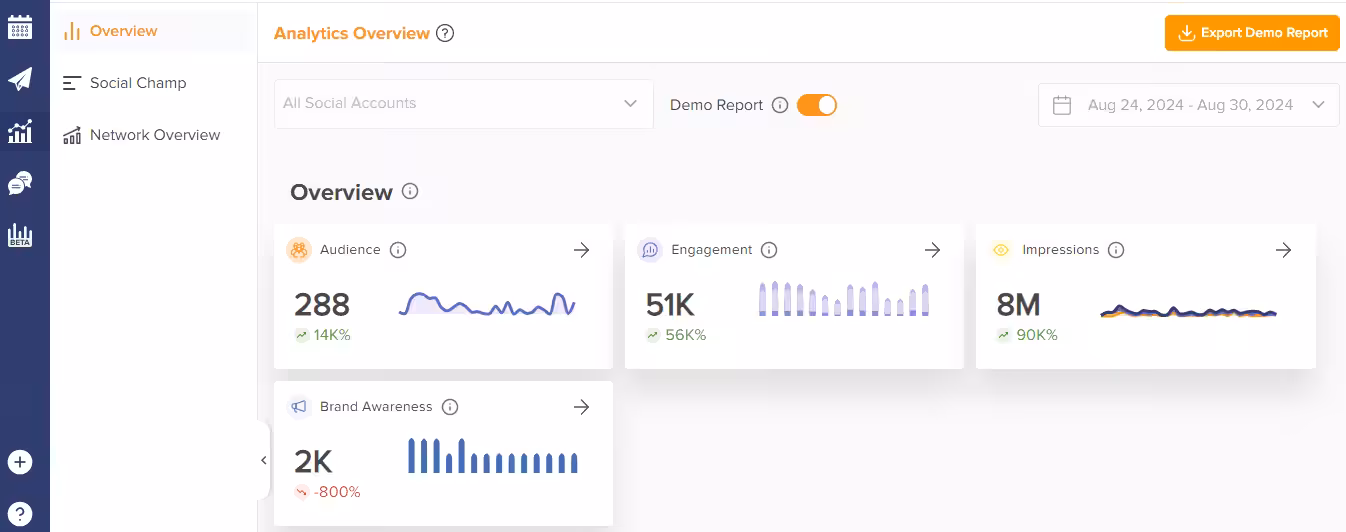Click the Impressions sparkline chart
The height and width of the screenshot is (532, 1346).
click(x=1189, y=312)
